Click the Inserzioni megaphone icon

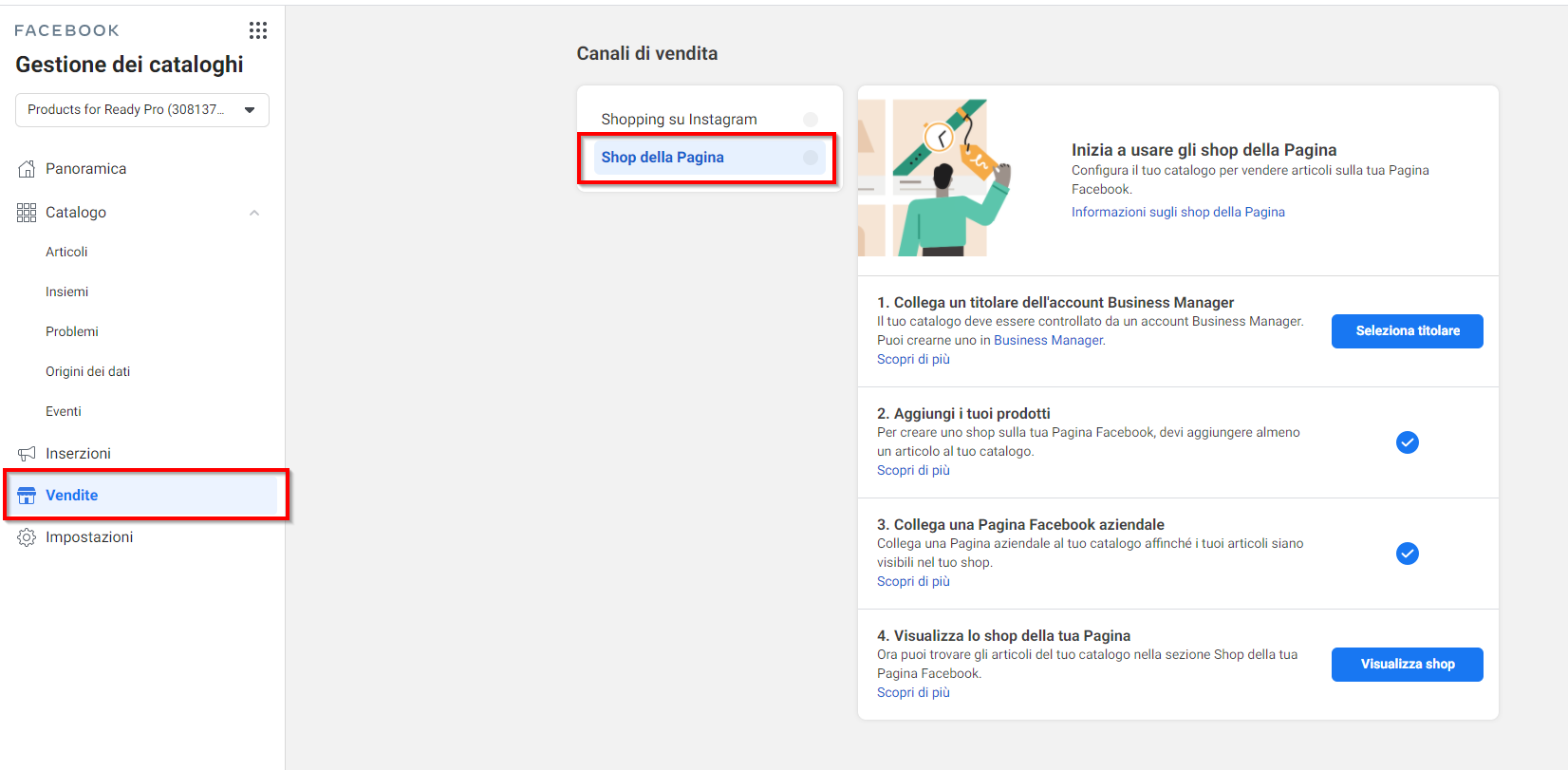(27, 454)
